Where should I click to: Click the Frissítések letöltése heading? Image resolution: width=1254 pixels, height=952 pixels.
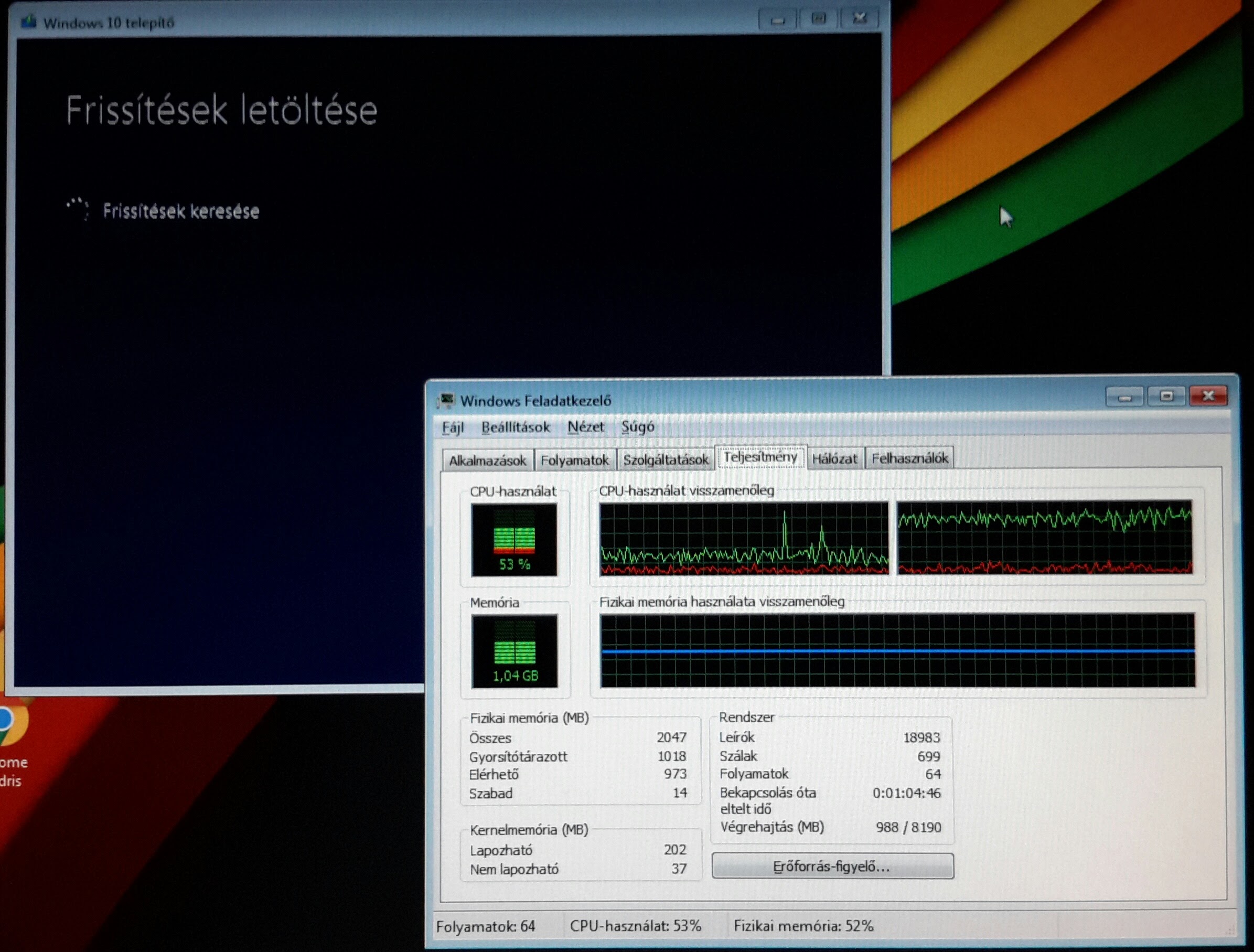222,110
